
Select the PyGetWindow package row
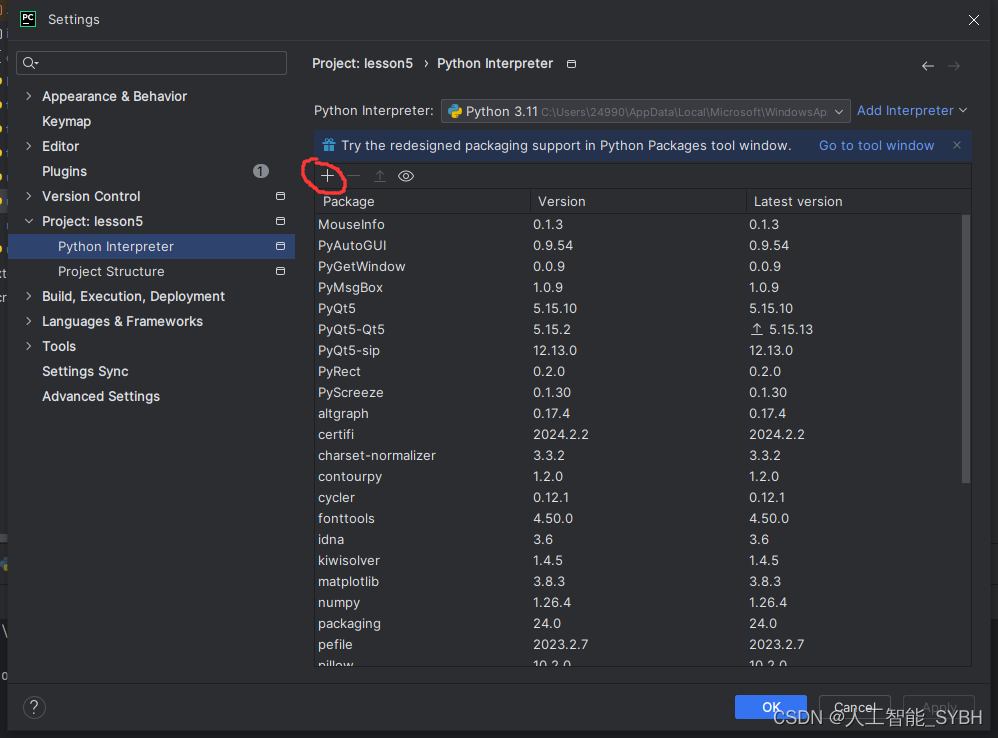(638, 266)
